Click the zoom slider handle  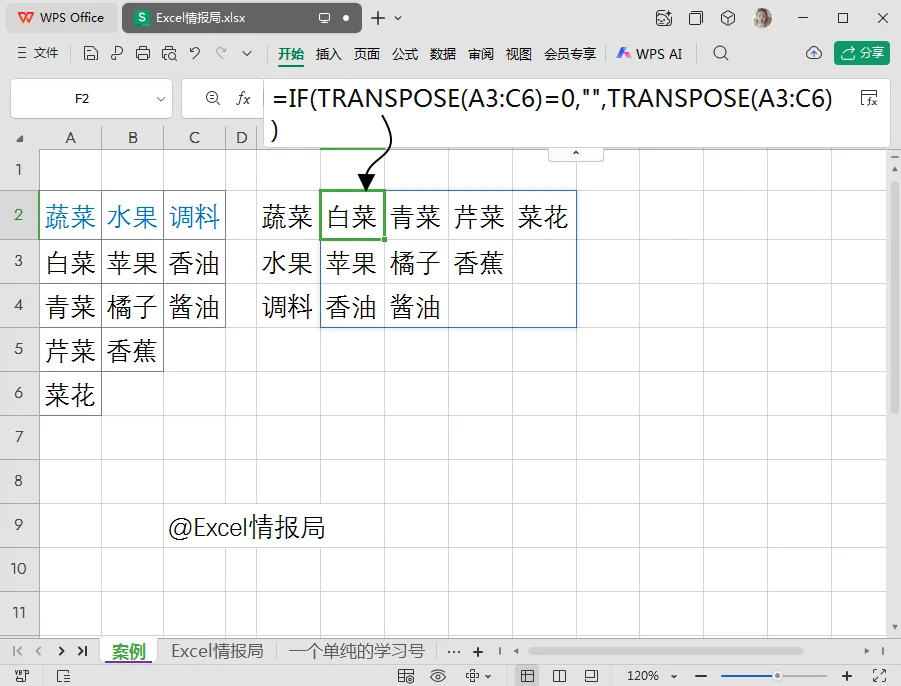[x=777, y=676]
